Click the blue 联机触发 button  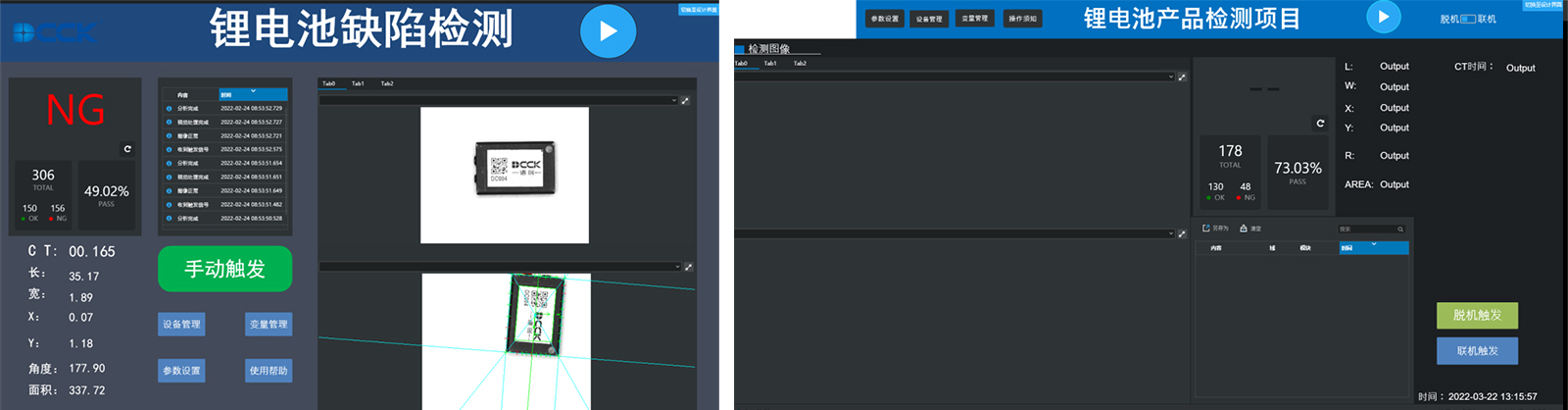point(1477,351)
